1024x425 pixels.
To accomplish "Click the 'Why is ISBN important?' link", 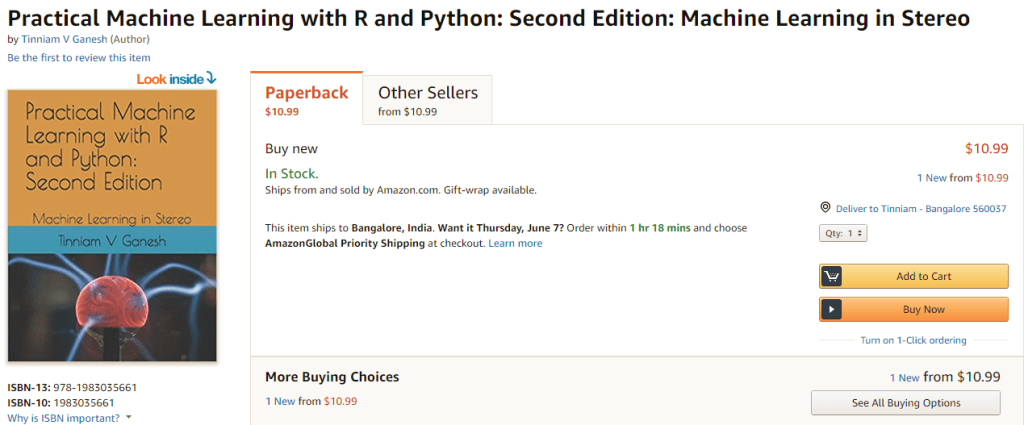I will 63,418.
